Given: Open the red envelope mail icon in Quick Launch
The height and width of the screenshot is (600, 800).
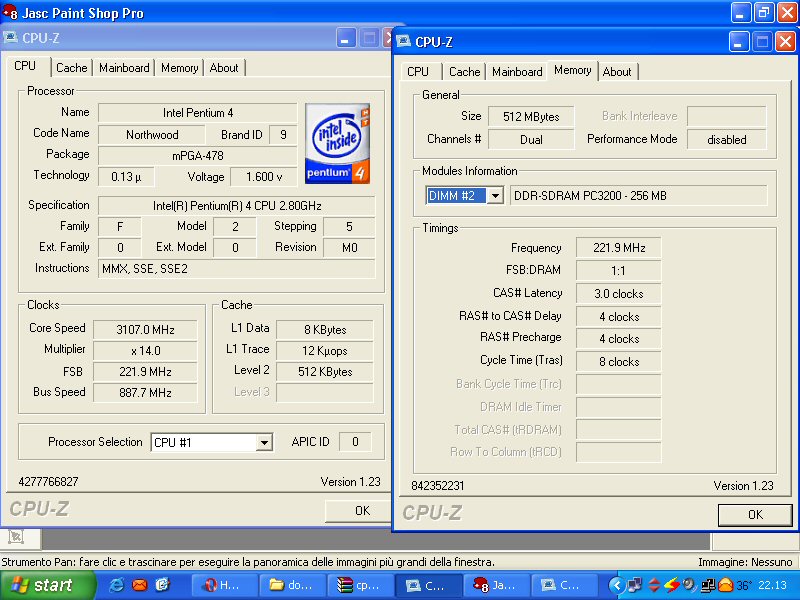Looking at the screenshot, I should (140, 585).
